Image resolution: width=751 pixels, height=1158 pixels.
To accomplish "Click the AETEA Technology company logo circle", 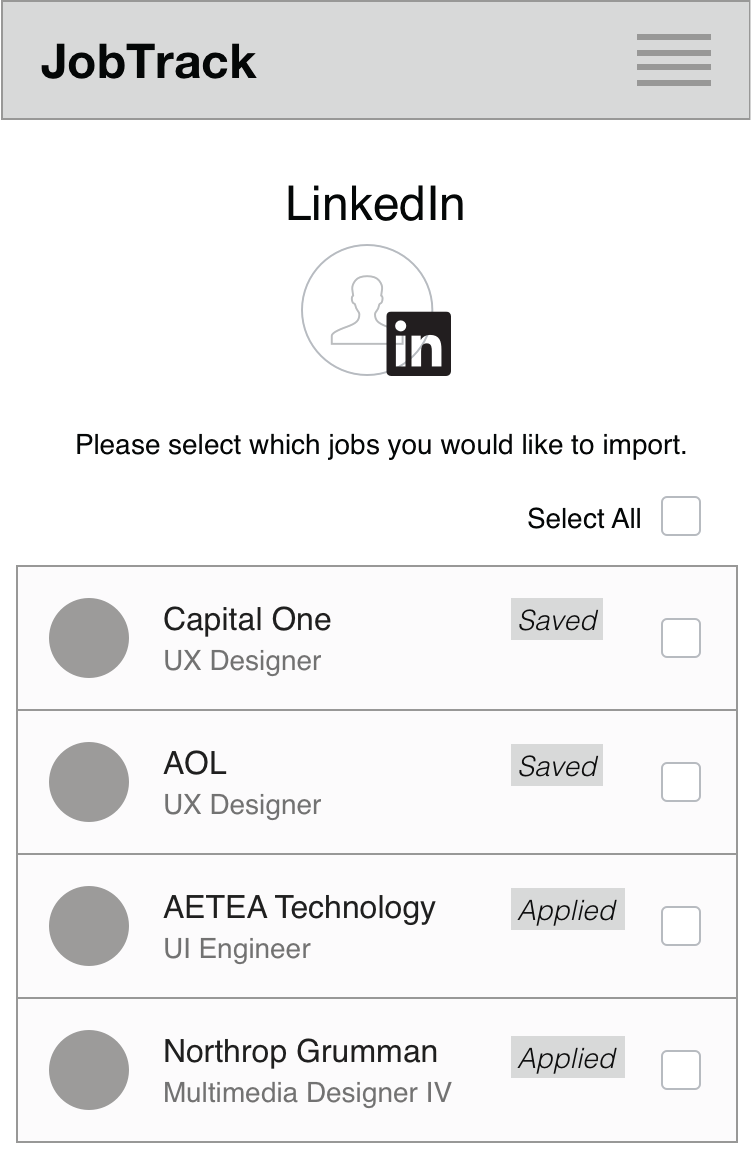I will 89,926.
